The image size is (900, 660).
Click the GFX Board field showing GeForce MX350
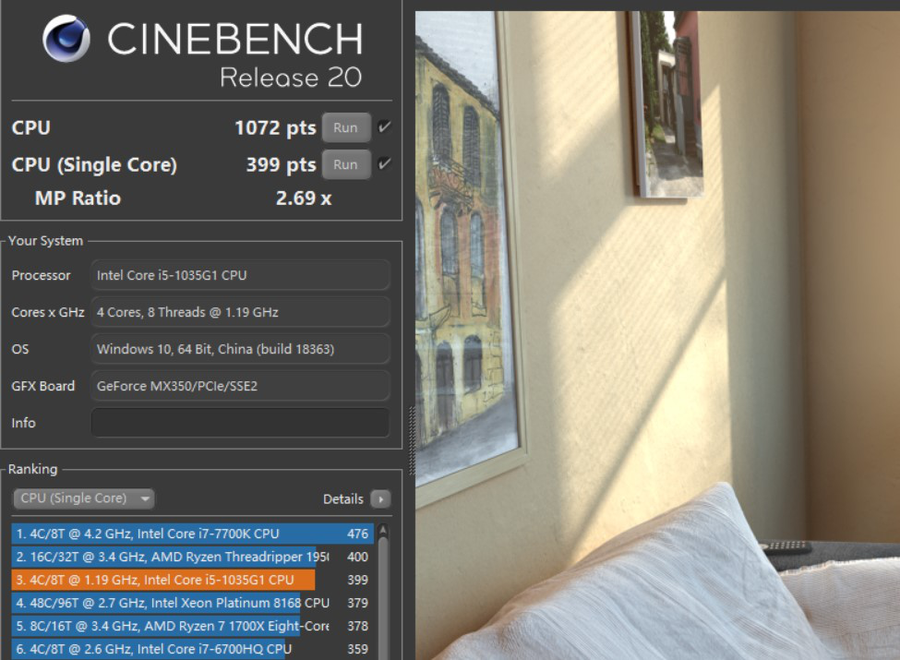[240, 386]
